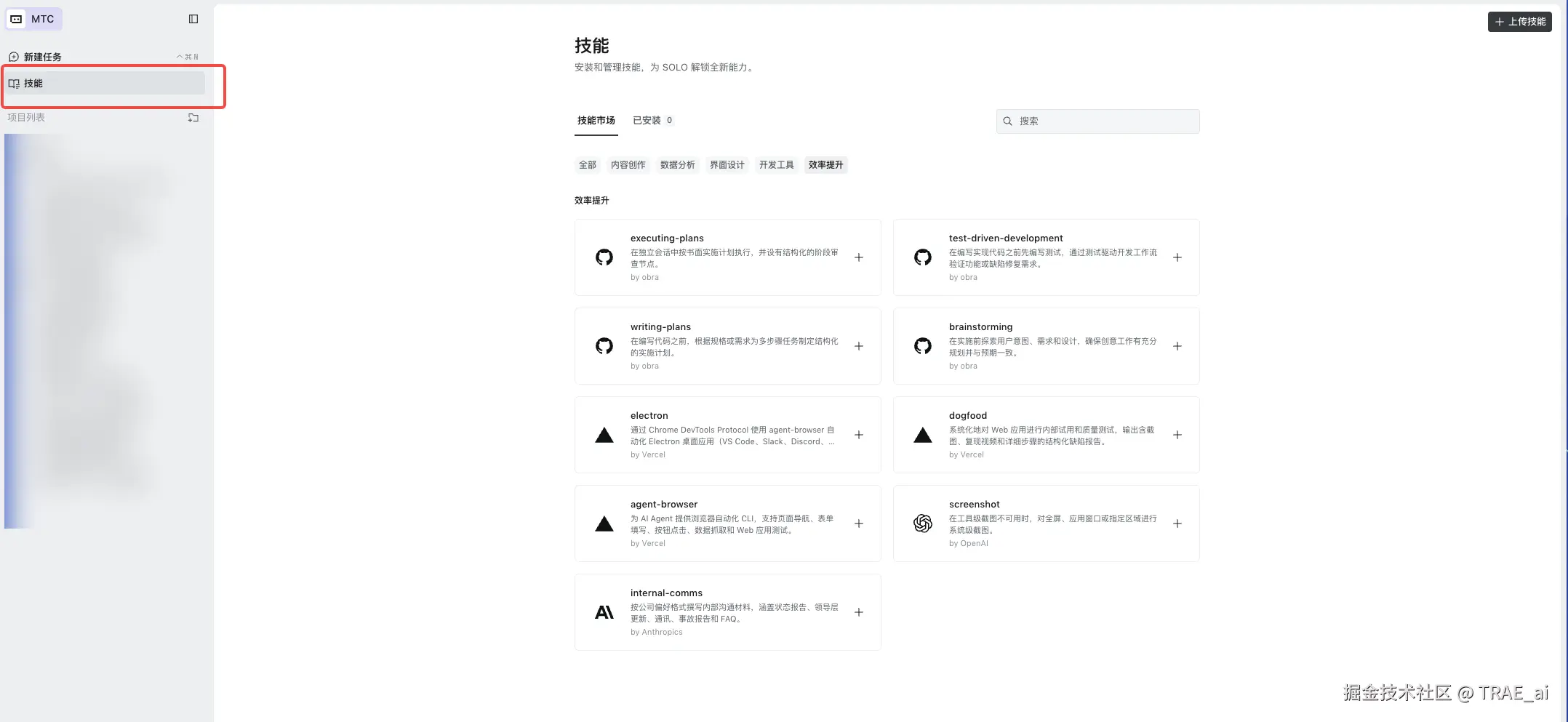Open the dogfood skill title
The width and height of the screenshot is (1568, 722).
[x=968, y=416]
